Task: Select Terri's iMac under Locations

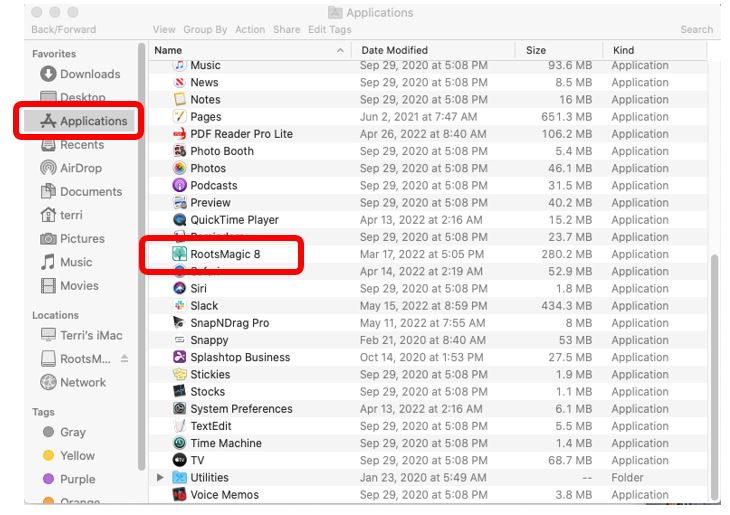Action: coord(81,335)
